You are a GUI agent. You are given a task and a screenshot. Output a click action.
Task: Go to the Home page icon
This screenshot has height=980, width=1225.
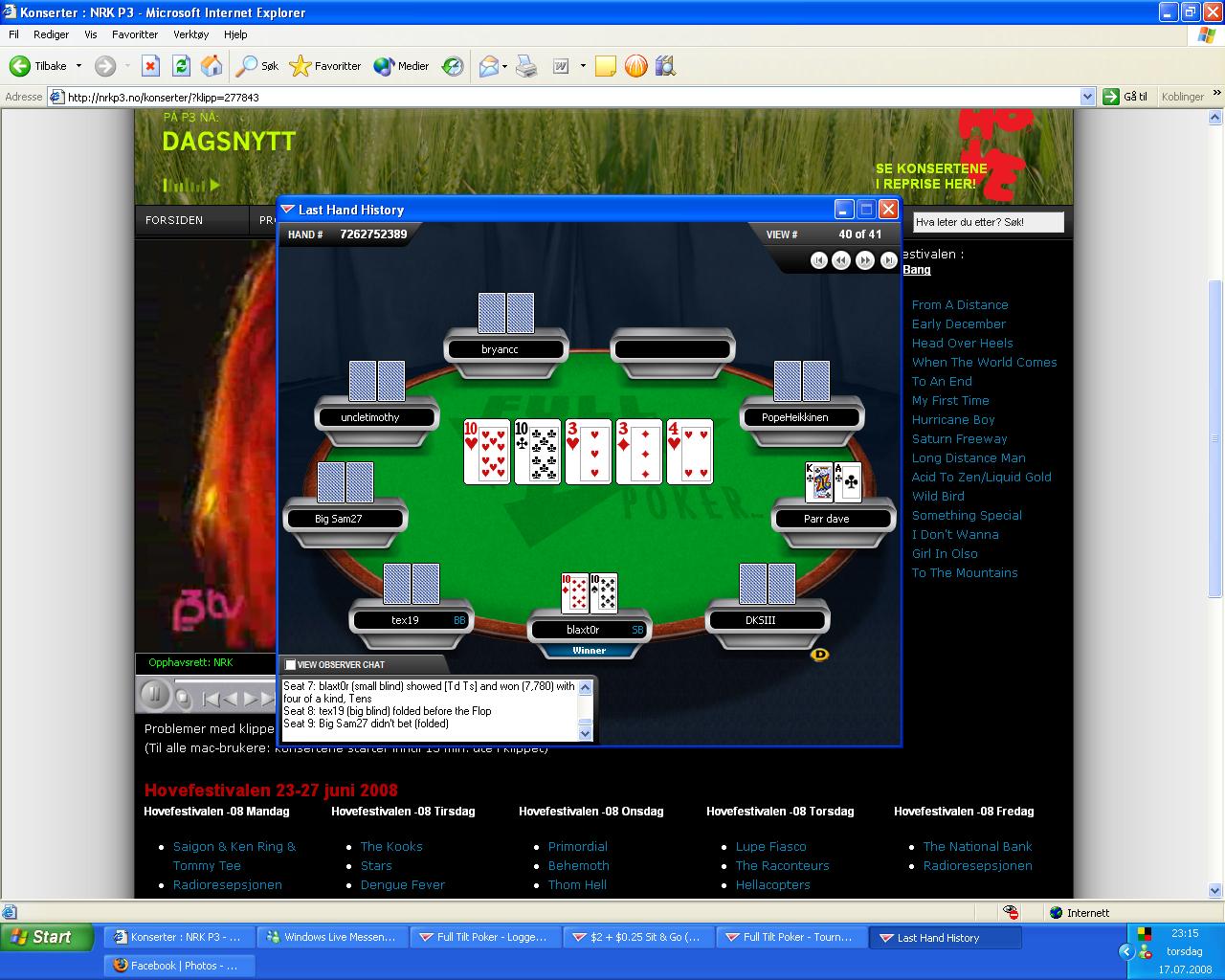pos(212,66)
